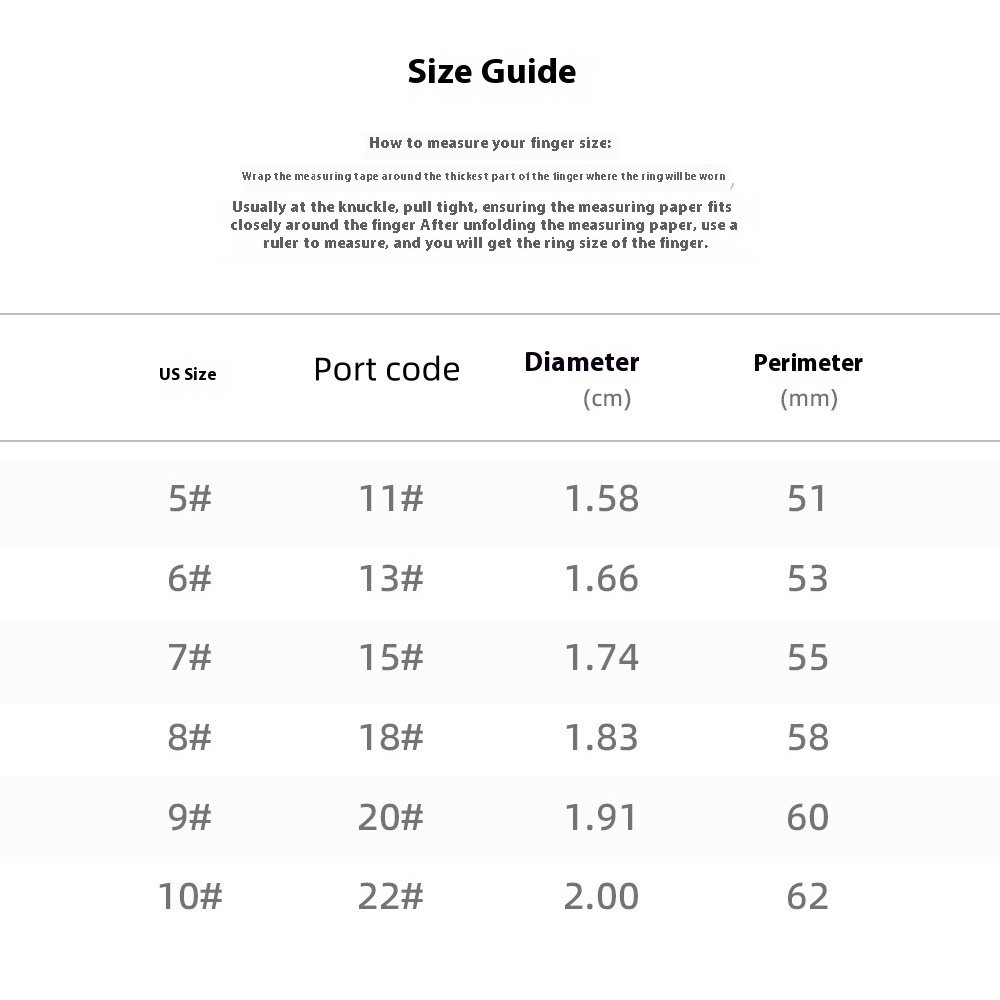
Task: Select the US size 6# cell
Action: 190,578
